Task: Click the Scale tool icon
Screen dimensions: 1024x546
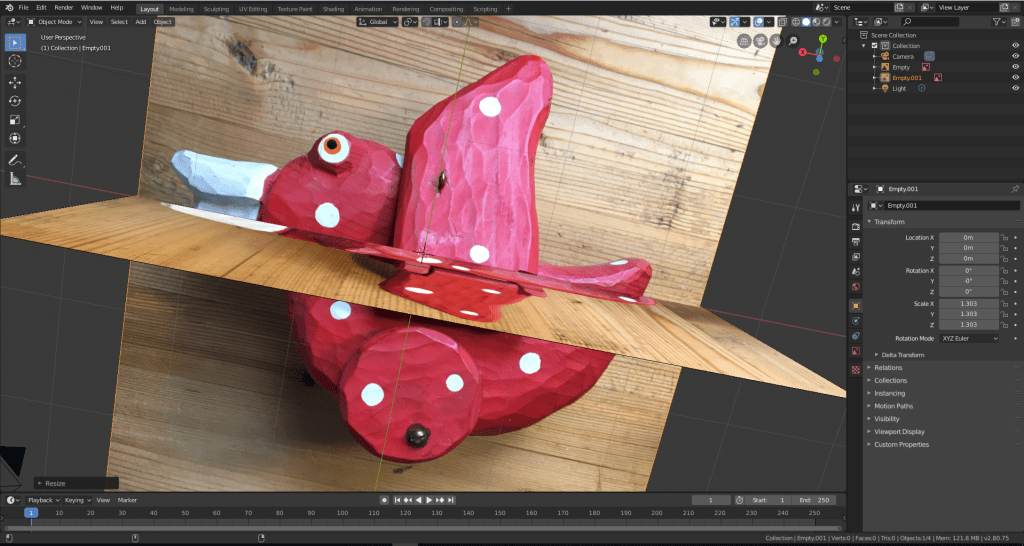Action: coord(15,120)
